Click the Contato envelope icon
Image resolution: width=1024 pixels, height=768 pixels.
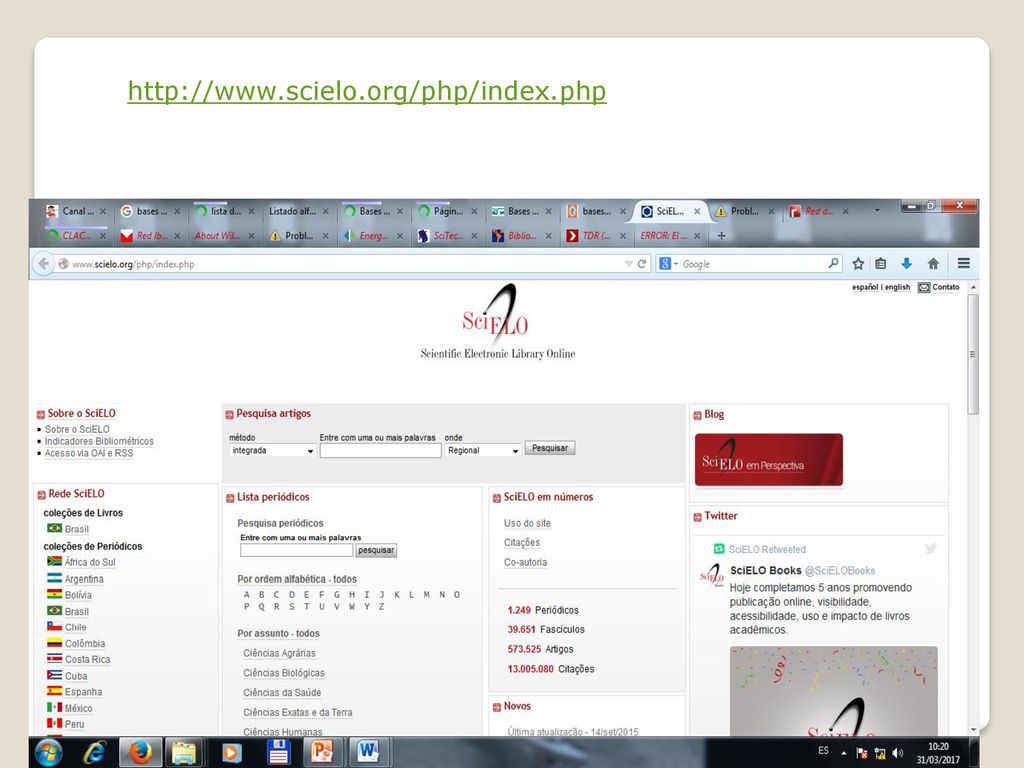(x=923, y=287)
